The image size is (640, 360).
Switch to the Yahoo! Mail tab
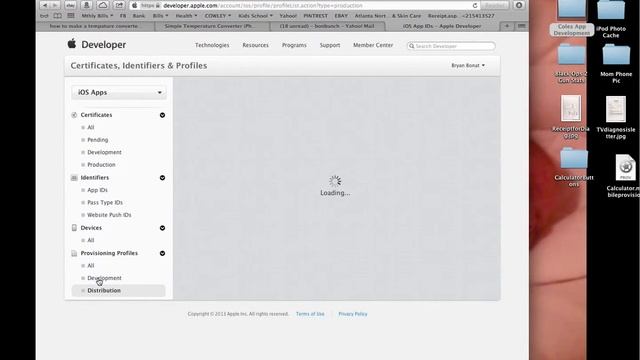[x=327, y=26]
